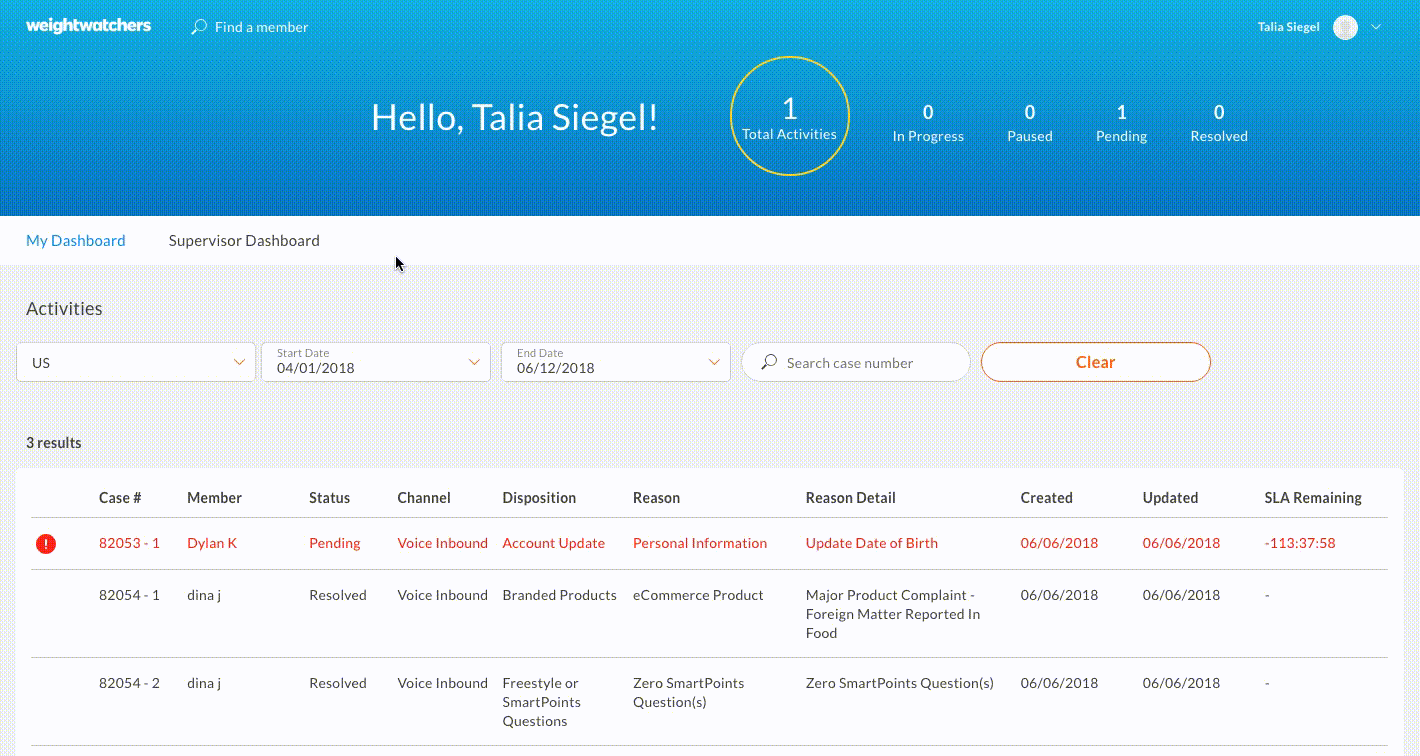Click the Clear button
Screen dimensions: 1420x756
(x=1096, y=362)
